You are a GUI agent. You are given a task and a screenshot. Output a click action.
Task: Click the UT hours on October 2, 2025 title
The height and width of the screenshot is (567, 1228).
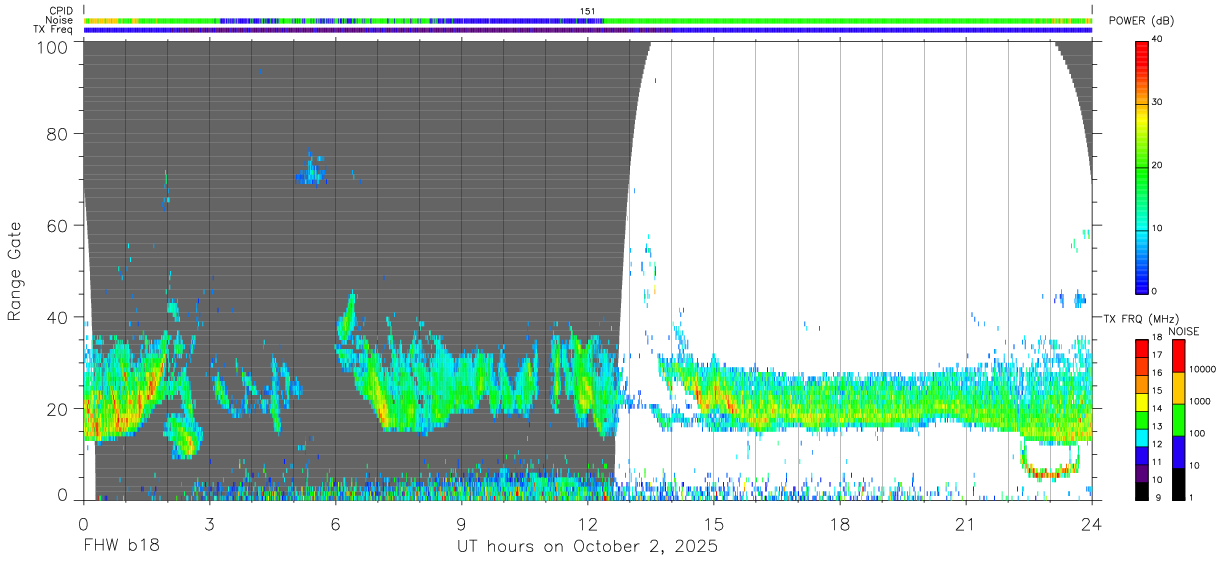click(x=587, y=547)
